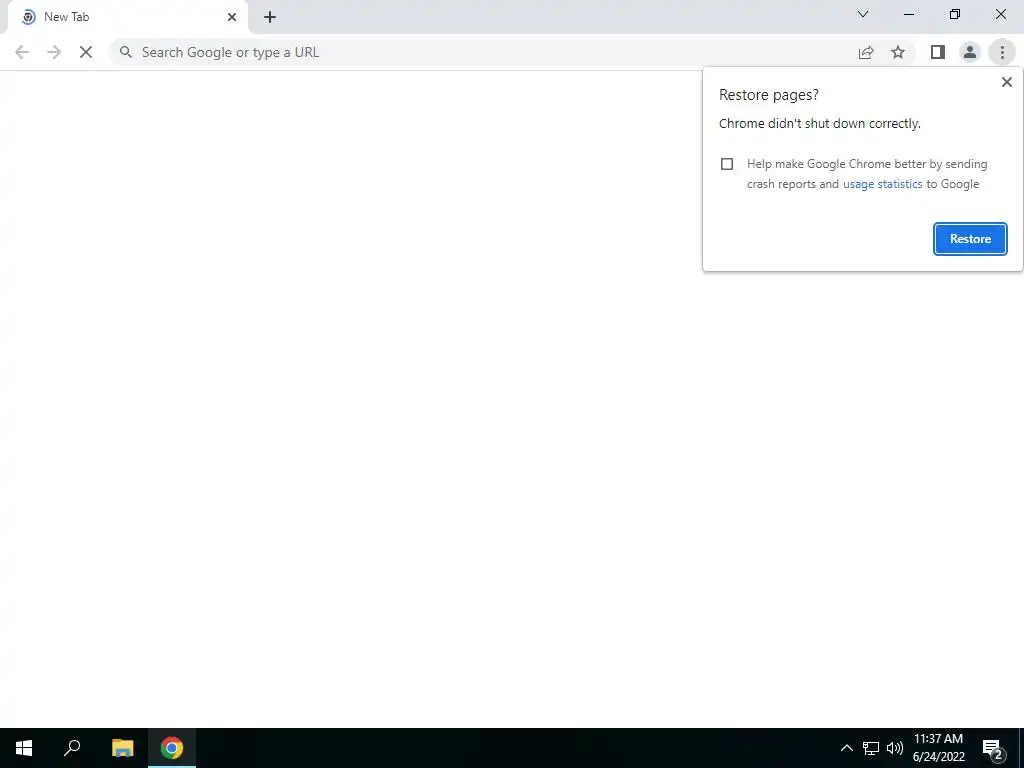Image resolution: width=1024 pixels, height=768 pixels.
Task: Open the Action Center notifications icon
Action: tap(993, 748)
